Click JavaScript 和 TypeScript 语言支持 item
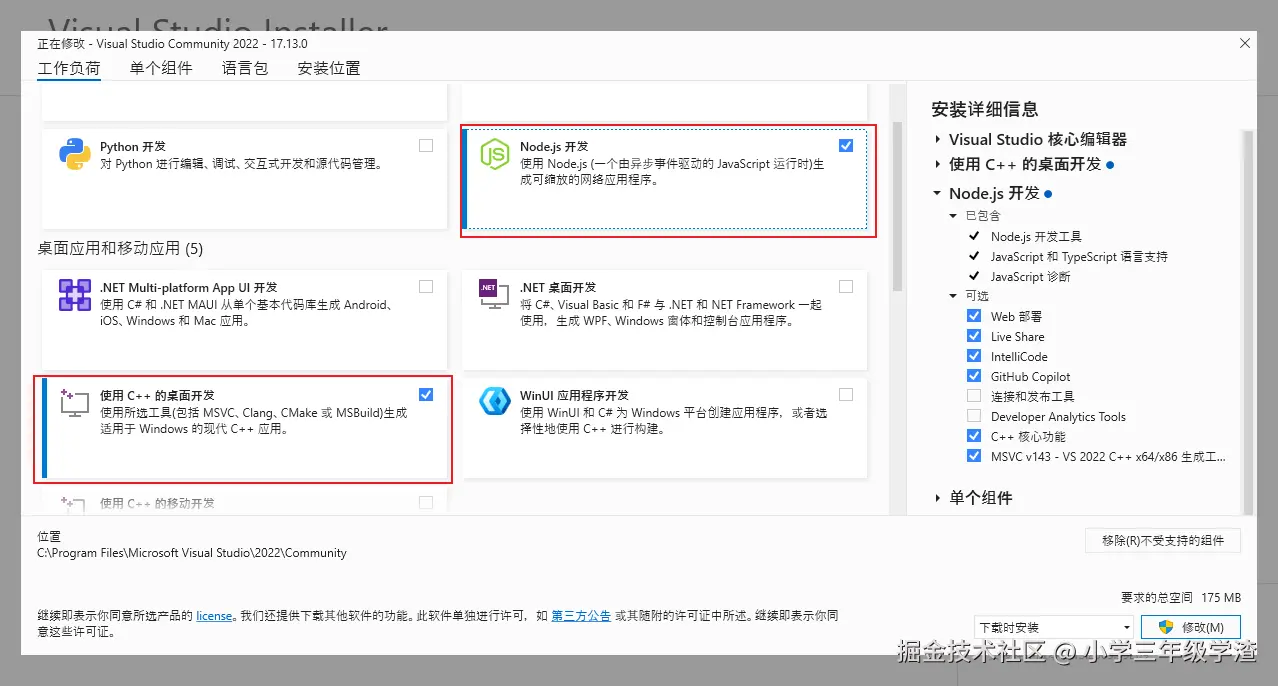This screenshot has width=1278, height=686. click(1079, 257)
